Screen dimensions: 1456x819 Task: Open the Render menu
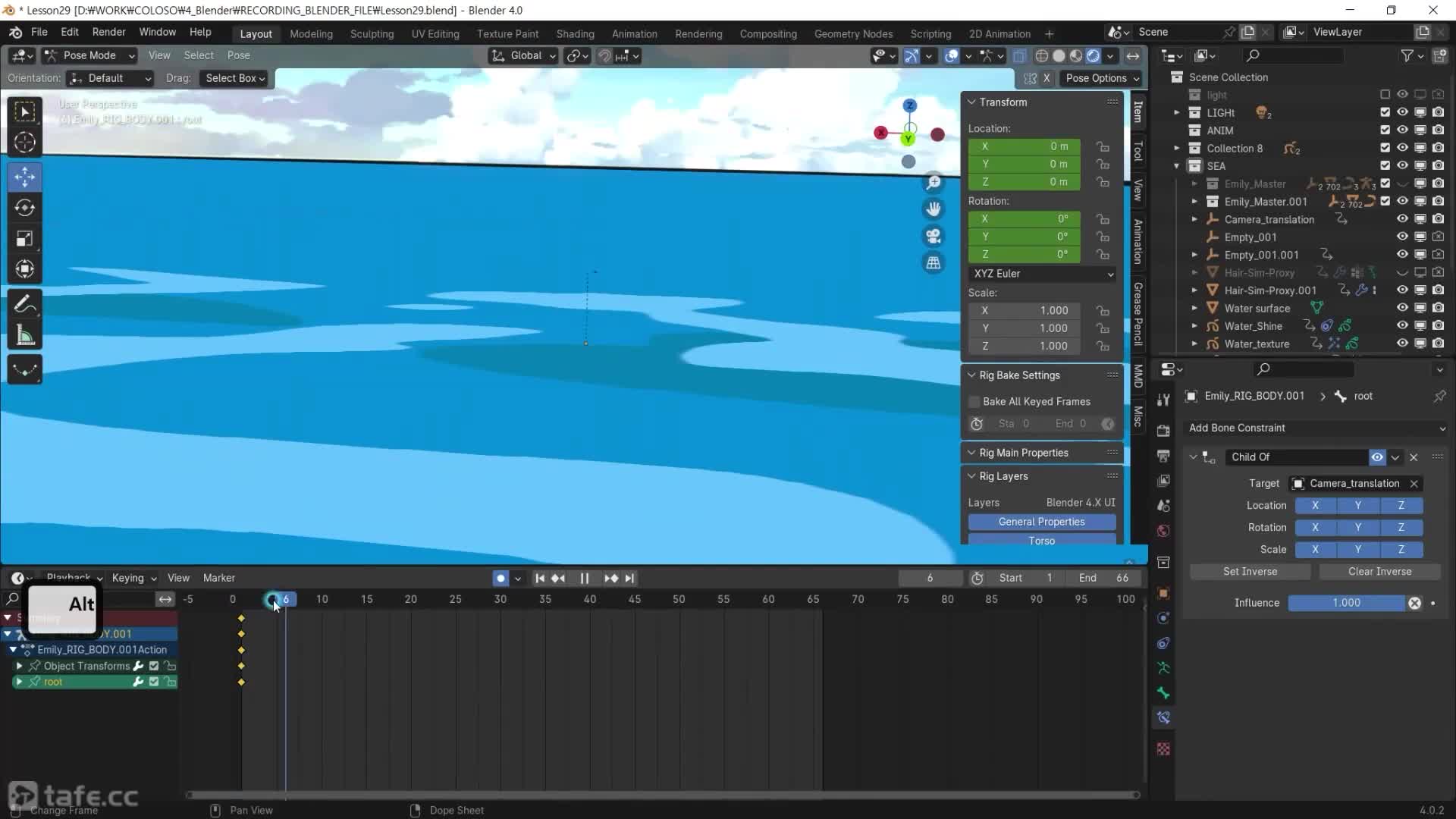[108, 32]
